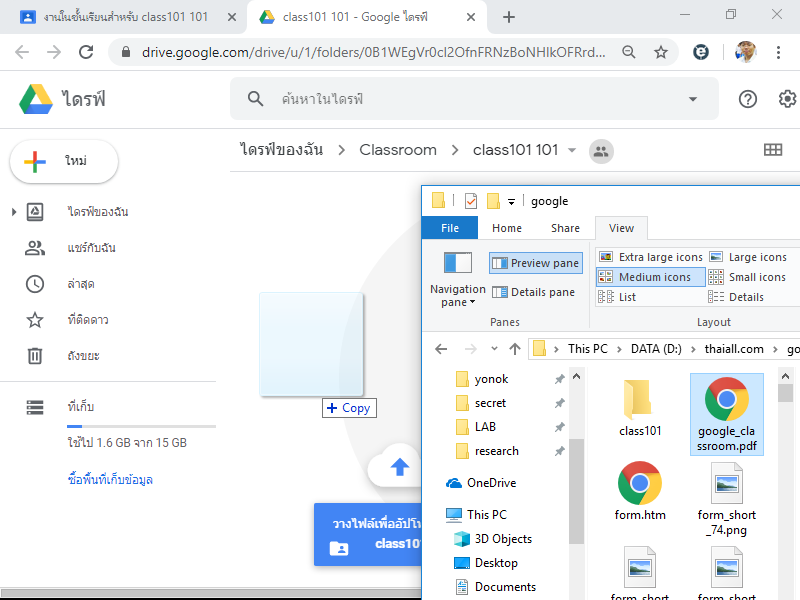
Task: Bookmark this page with the star
Action: pyautogui.click(x=661, y=52)
